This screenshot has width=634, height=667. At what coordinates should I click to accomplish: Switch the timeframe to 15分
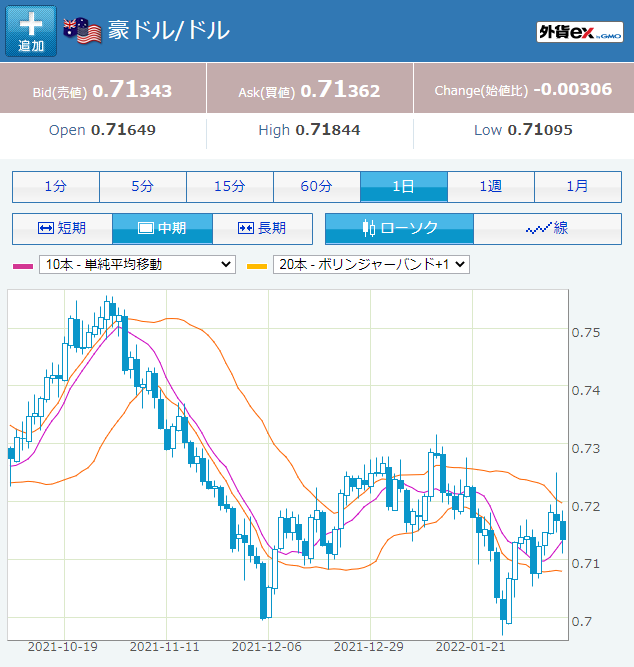coord(230,187)
